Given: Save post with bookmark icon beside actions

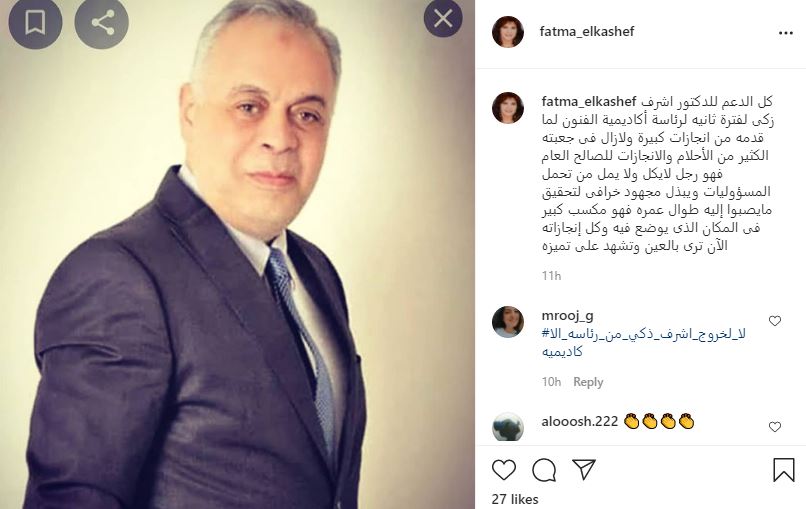Looking at the screenshot, I should pyautogui.click(x=783, y=470).
